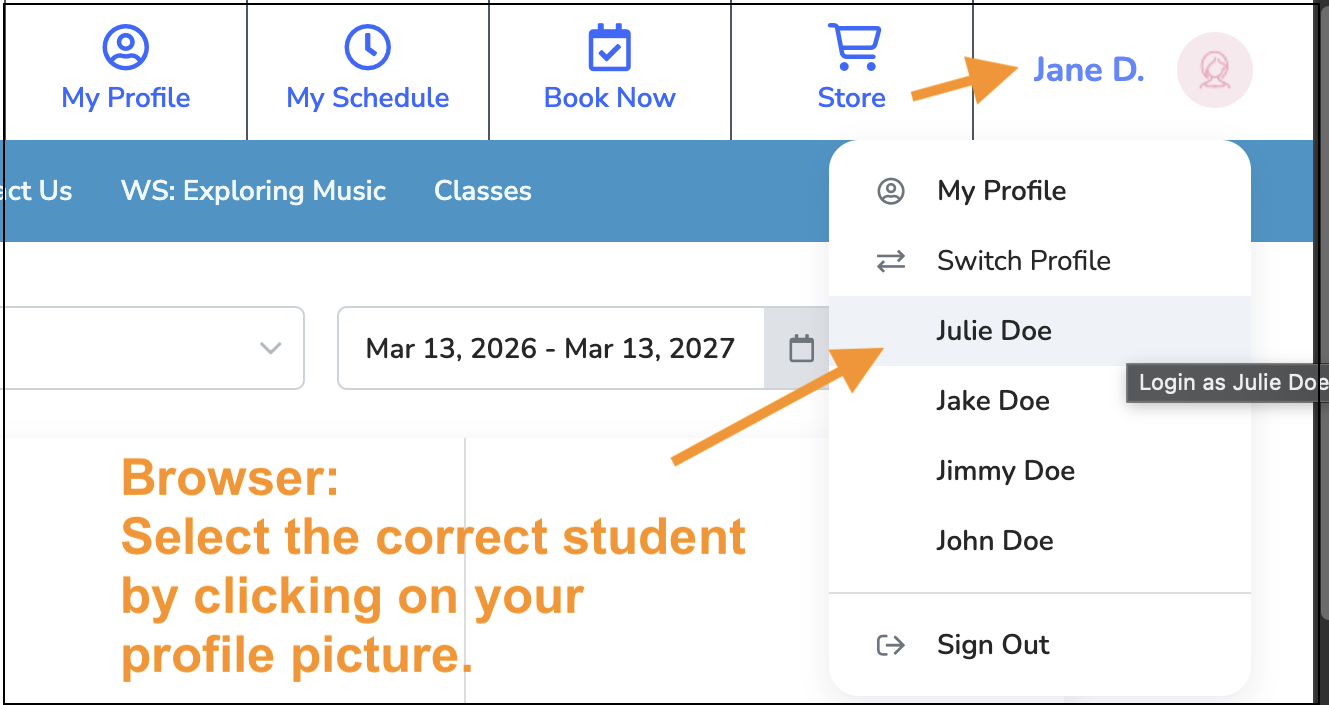Click the Switch Profile arrows icon
The width and height of the screenshot is (1329, 705).
coord(890,262)
